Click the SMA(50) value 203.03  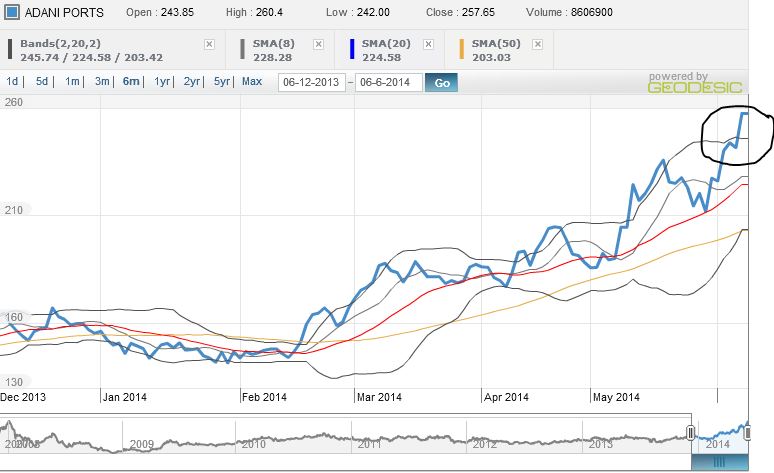491,57
